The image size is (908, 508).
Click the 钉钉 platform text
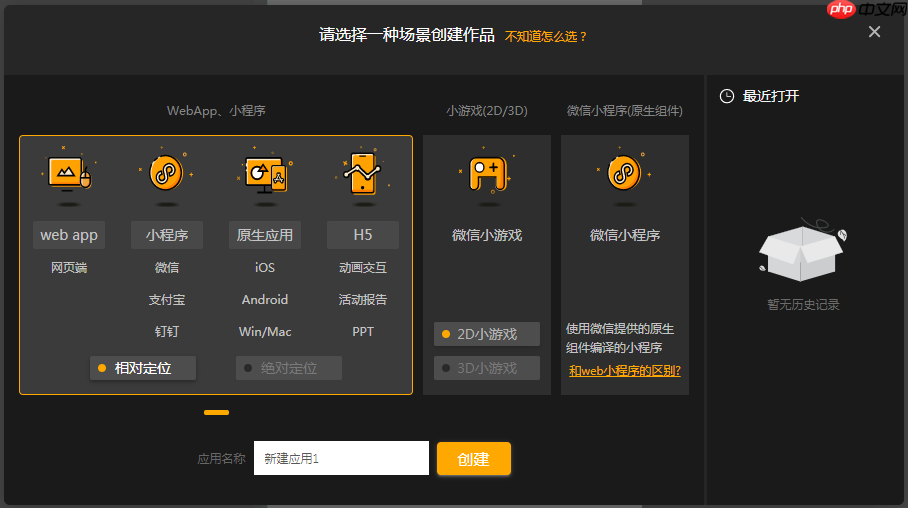[x=167, y=332]
